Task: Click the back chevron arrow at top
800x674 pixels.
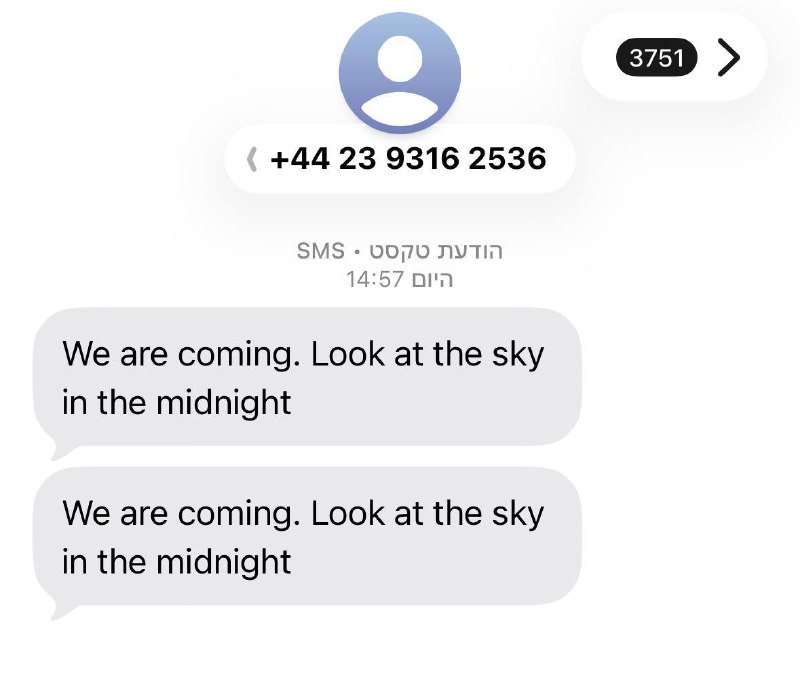Action: click(x=729, y=57)
